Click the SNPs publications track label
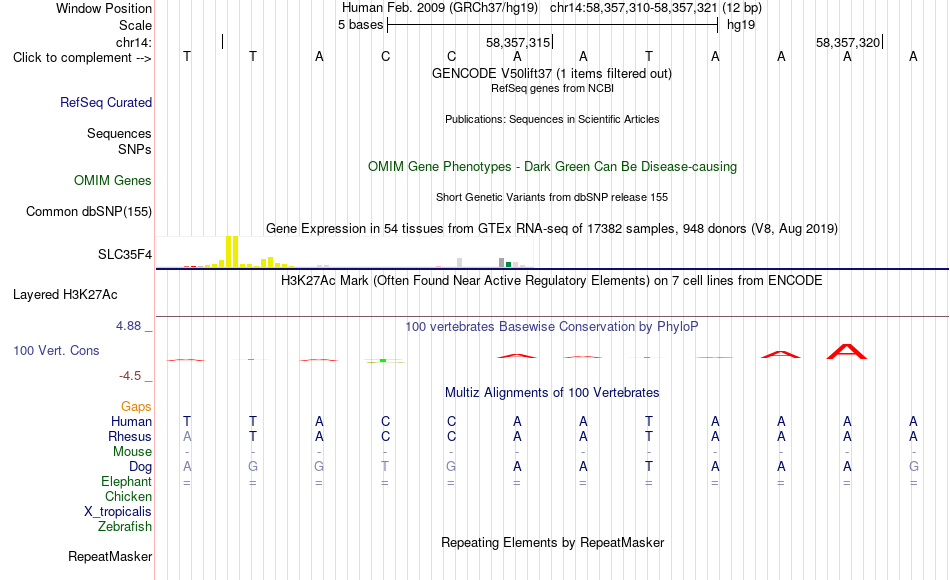Viewport: 950px width, 580px height. [x=135, y=149]
